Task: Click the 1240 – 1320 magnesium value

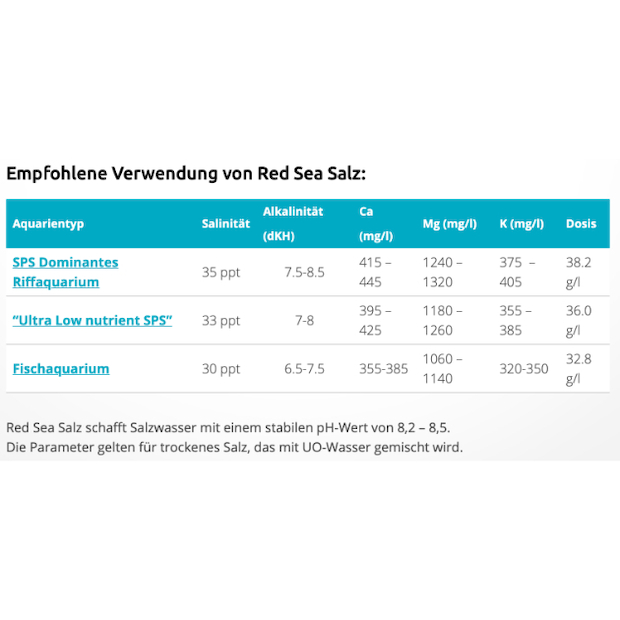Action: pos(443,272)
